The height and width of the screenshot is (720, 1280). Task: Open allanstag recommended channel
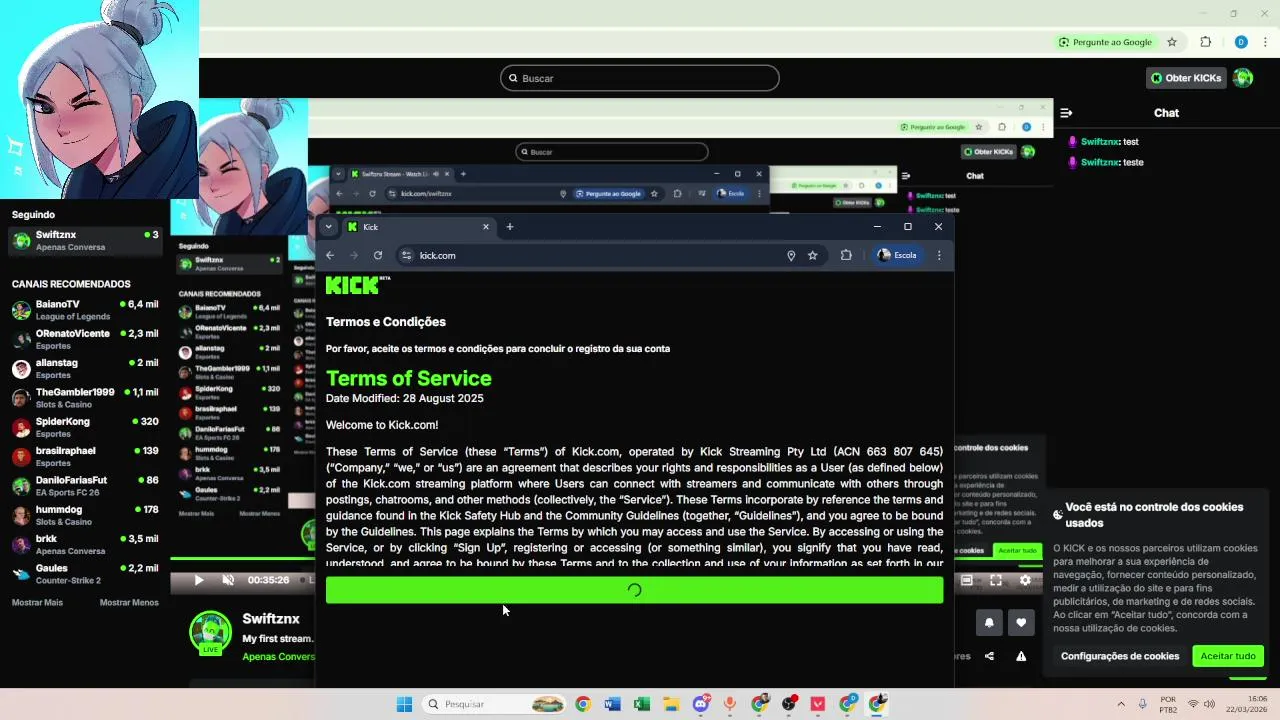(x=84, y=369)
